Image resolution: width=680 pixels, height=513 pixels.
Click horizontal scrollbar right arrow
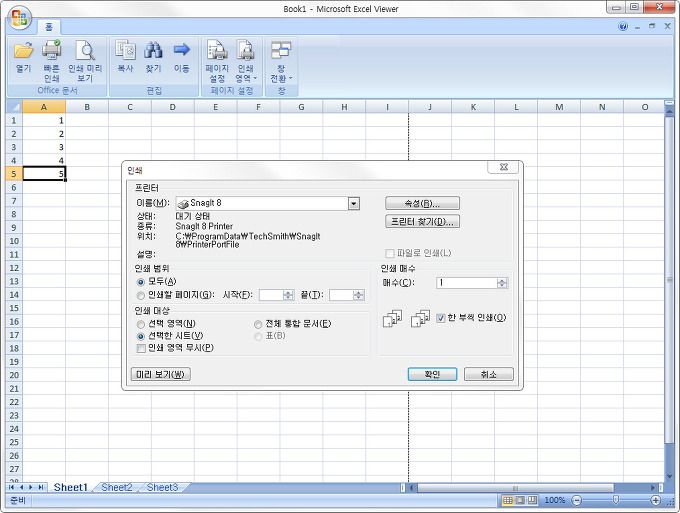tap(653, 488)
